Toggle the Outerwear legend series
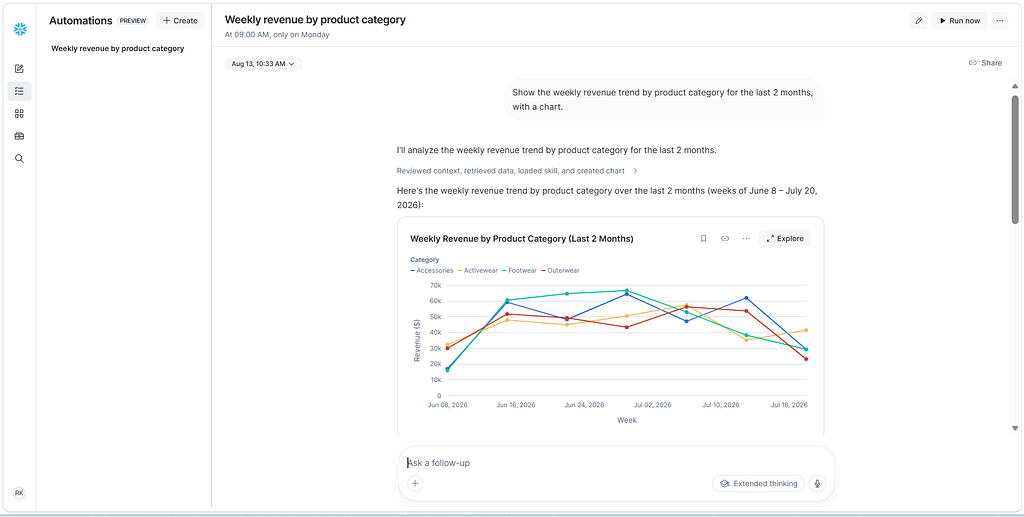The image size is (1024, 517). [559, 270]
